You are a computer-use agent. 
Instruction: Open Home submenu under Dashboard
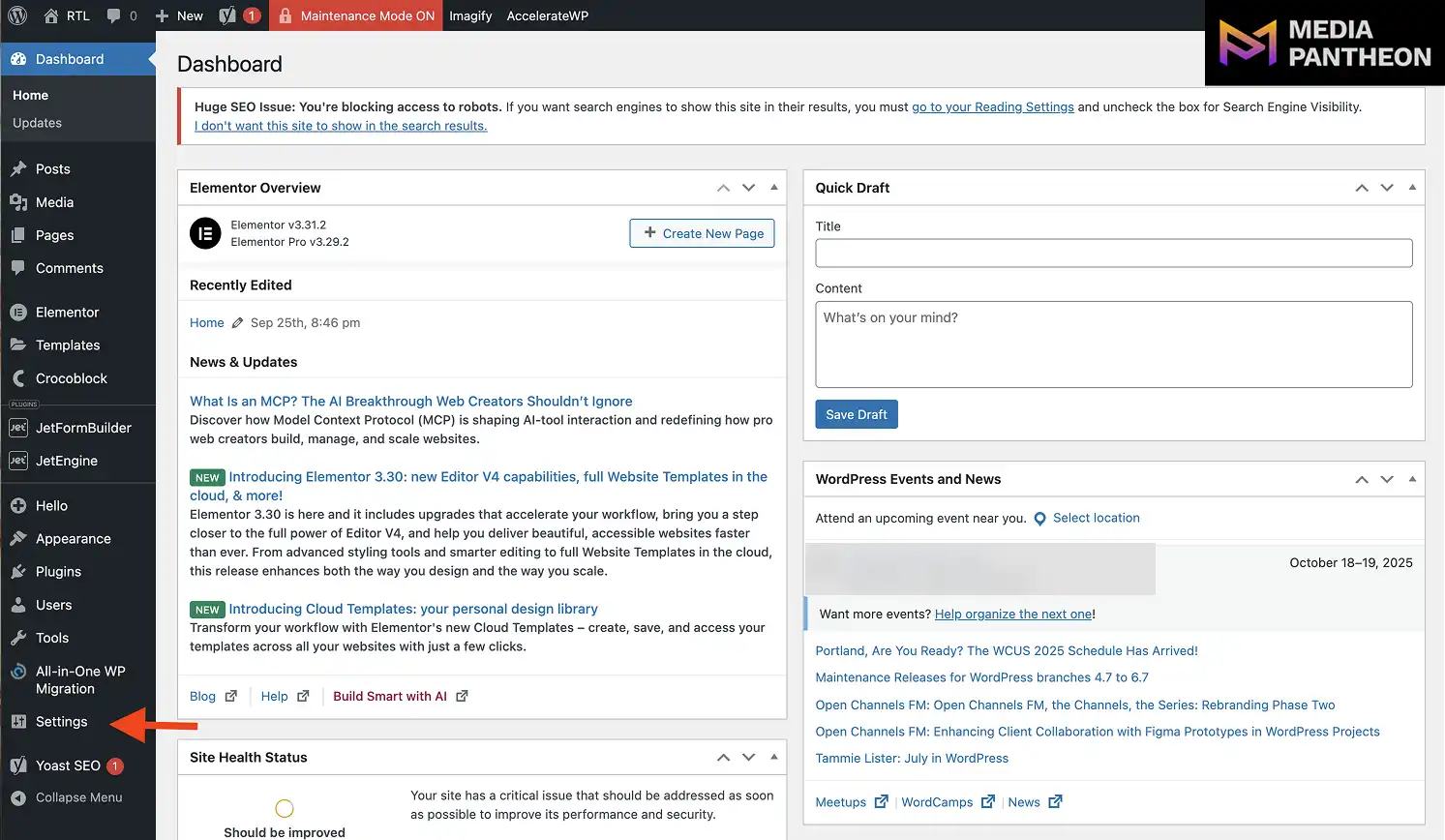click(30, 95)
